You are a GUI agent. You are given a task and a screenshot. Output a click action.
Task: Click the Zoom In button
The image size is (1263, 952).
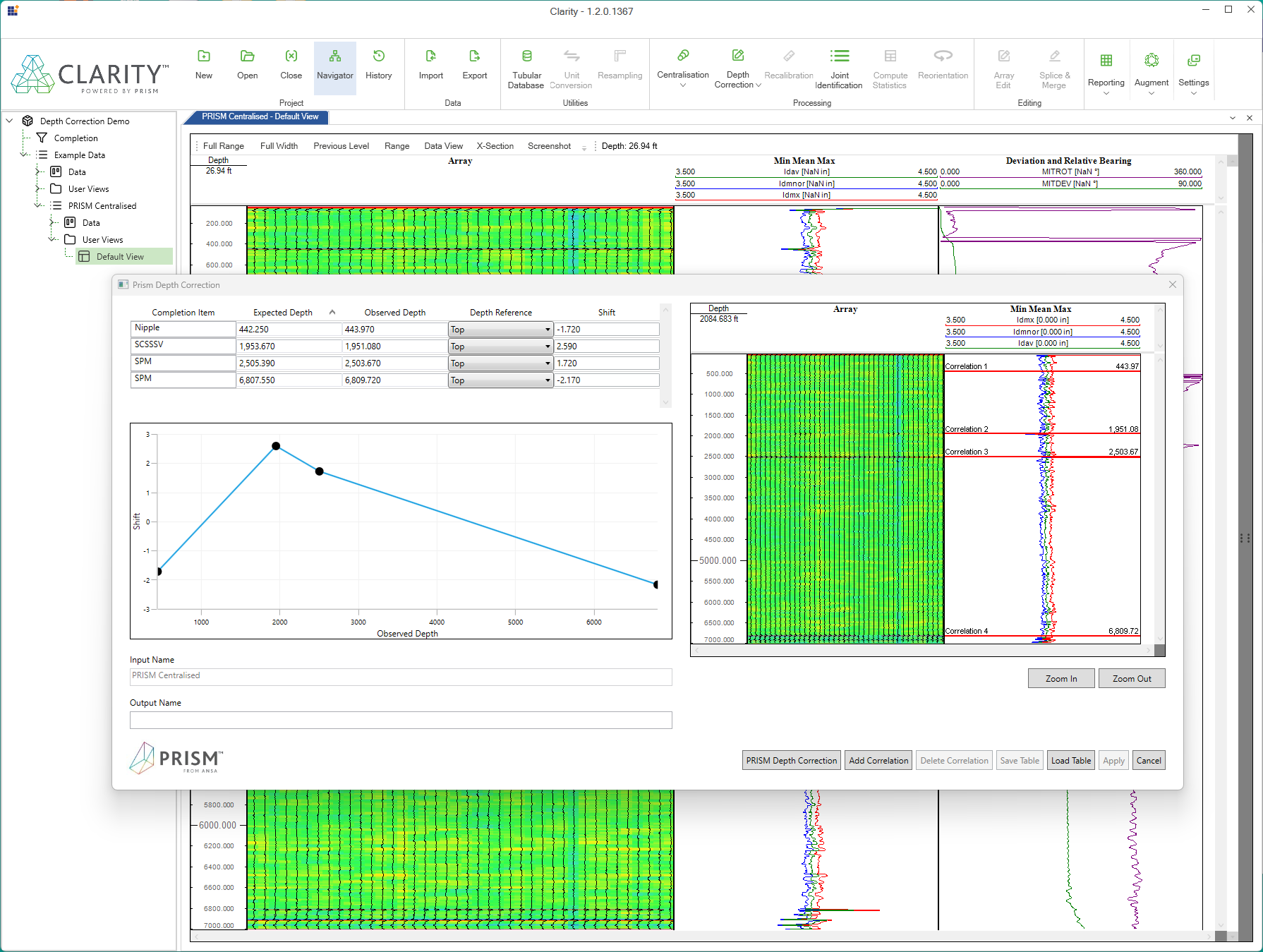click(1061, 679)
